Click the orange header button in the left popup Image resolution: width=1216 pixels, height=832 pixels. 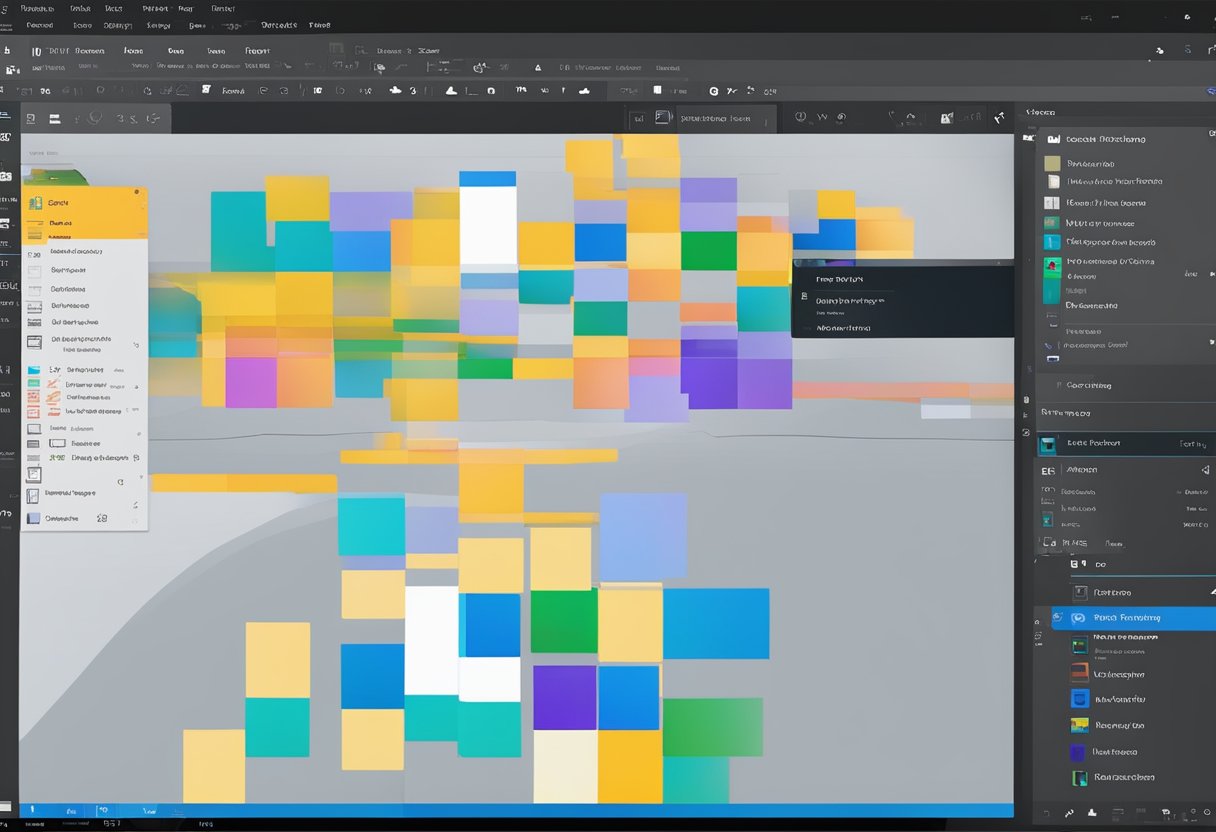click(x=85, y=202)
